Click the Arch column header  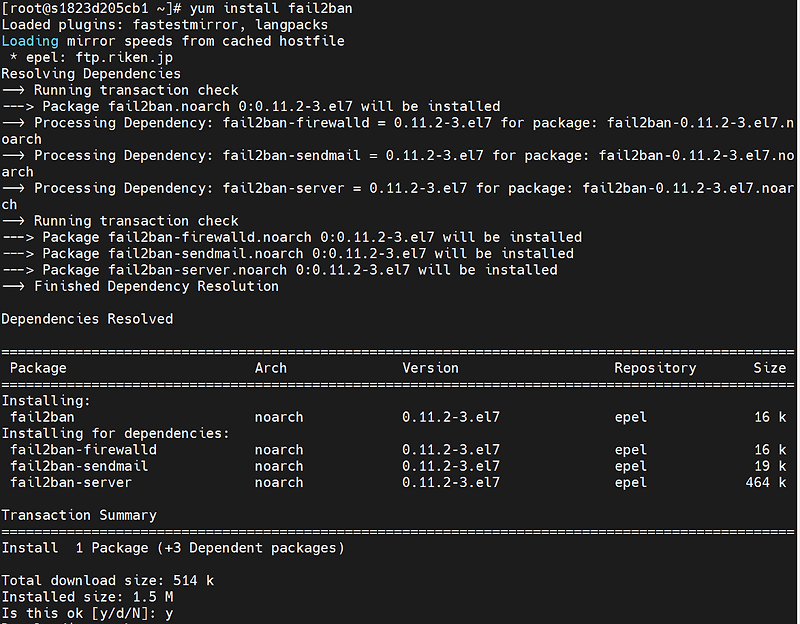[x=270, y=367]
